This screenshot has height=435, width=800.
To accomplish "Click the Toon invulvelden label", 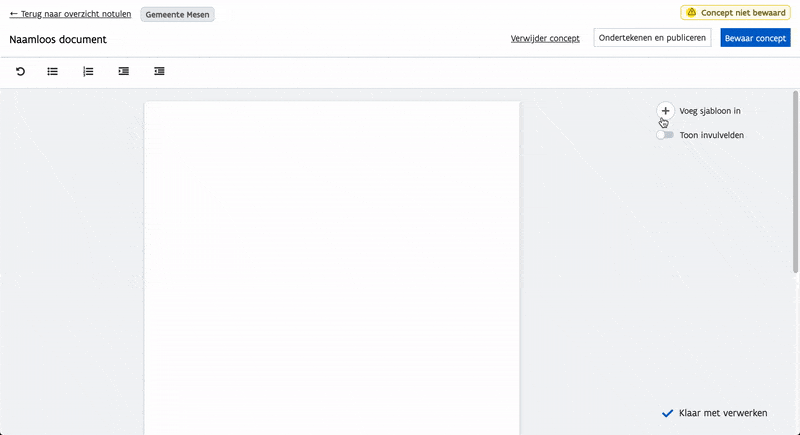I will pyautogui.click(x=711, y=135).
